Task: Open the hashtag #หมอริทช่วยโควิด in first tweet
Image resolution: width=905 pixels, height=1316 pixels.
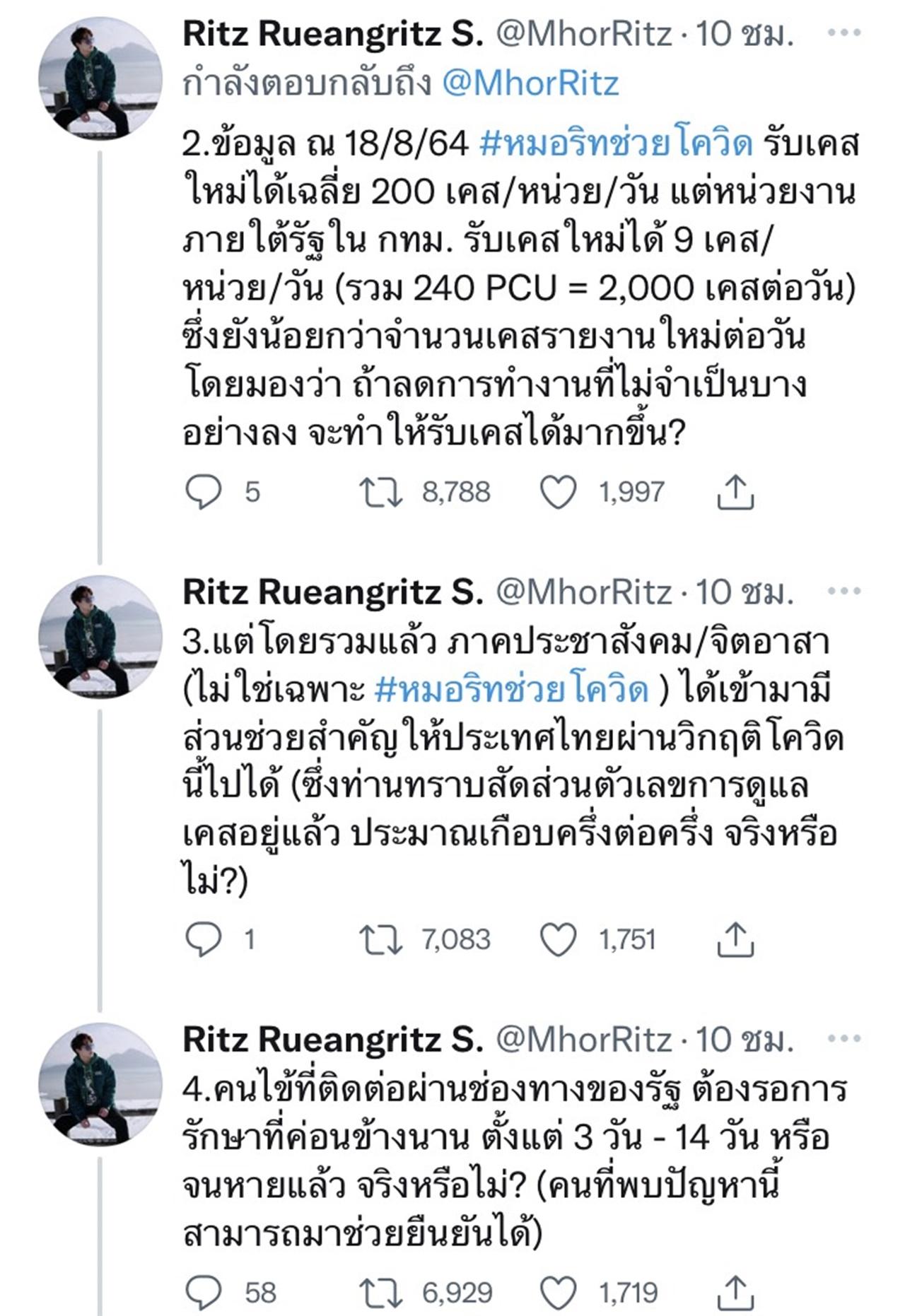Action: click(615, 143)
